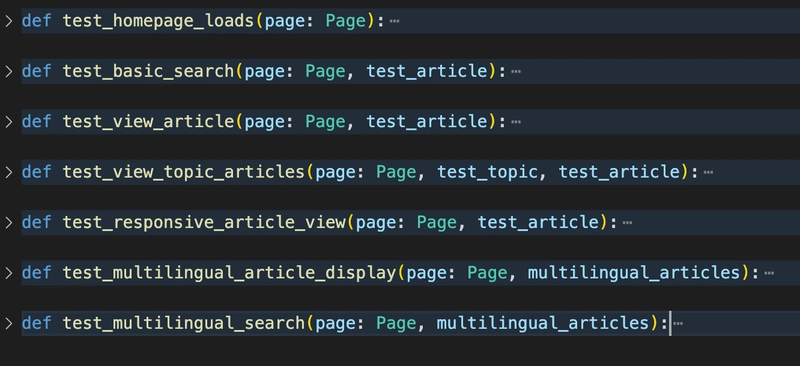Click the page parameter in test_responsive_article_view

click(376, 223)
